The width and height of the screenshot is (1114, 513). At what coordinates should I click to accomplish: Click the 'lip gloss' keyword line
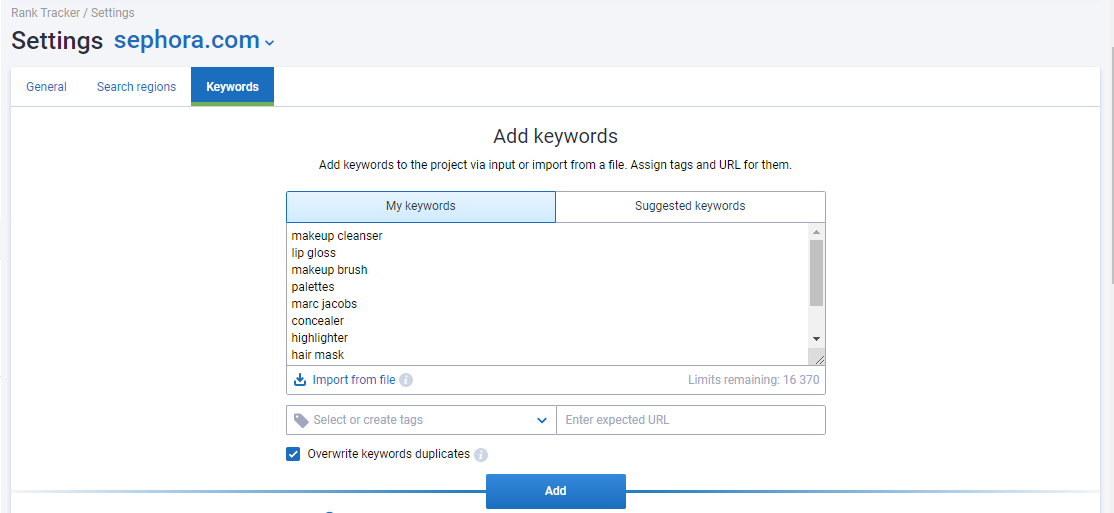[313, 253]
